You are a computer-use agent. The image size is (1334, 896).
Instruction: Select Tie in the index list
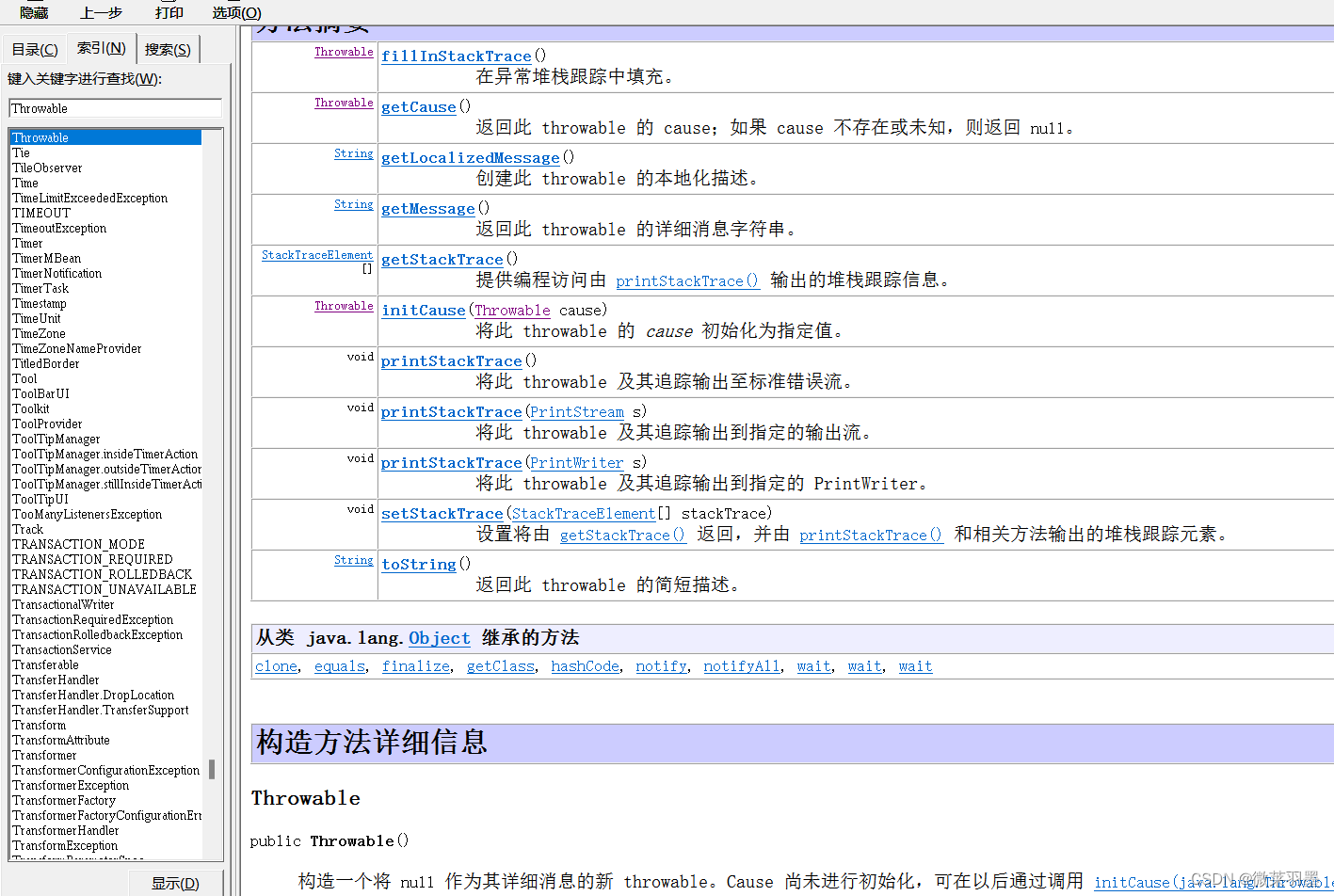coord(21,152)
